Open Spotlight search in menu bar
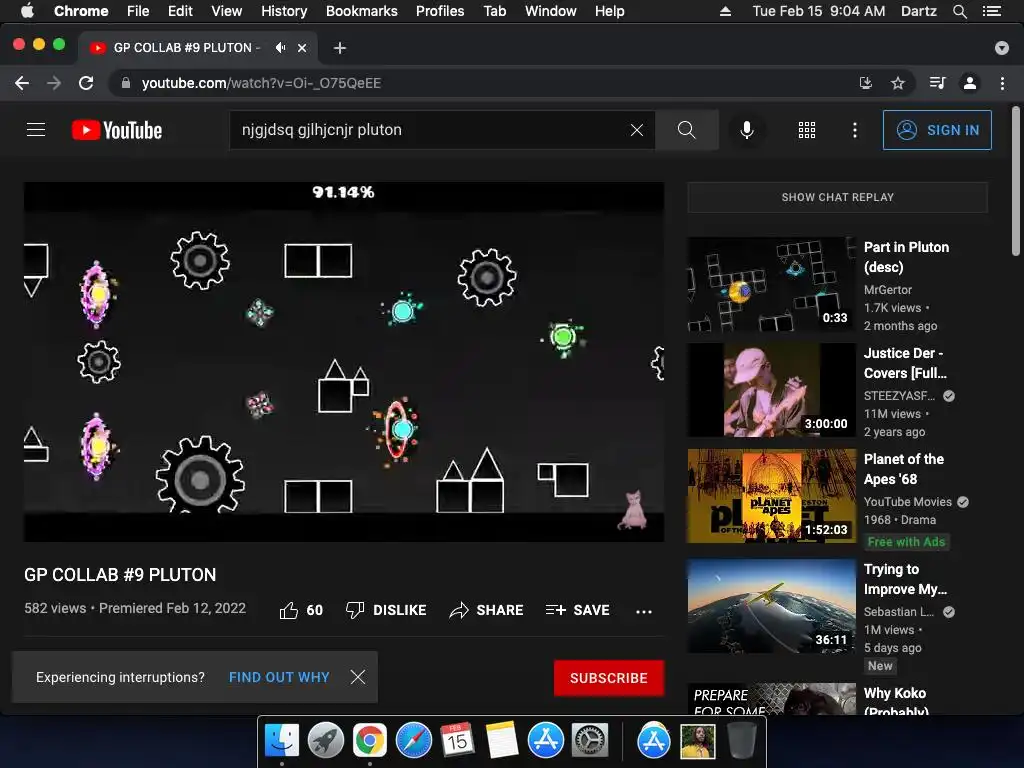The height and width of the screenshot is (768, 1024). [x=959, y=11]
